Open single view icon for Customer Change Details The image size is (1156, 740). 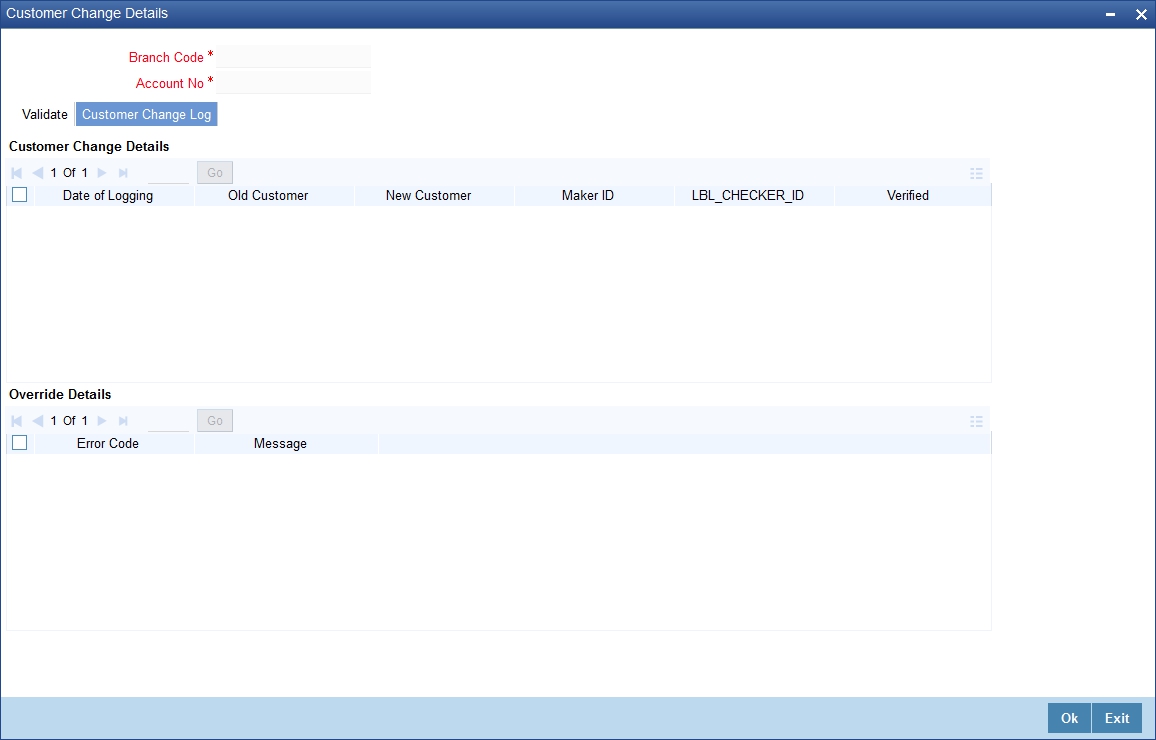click(x=976, y=173)
